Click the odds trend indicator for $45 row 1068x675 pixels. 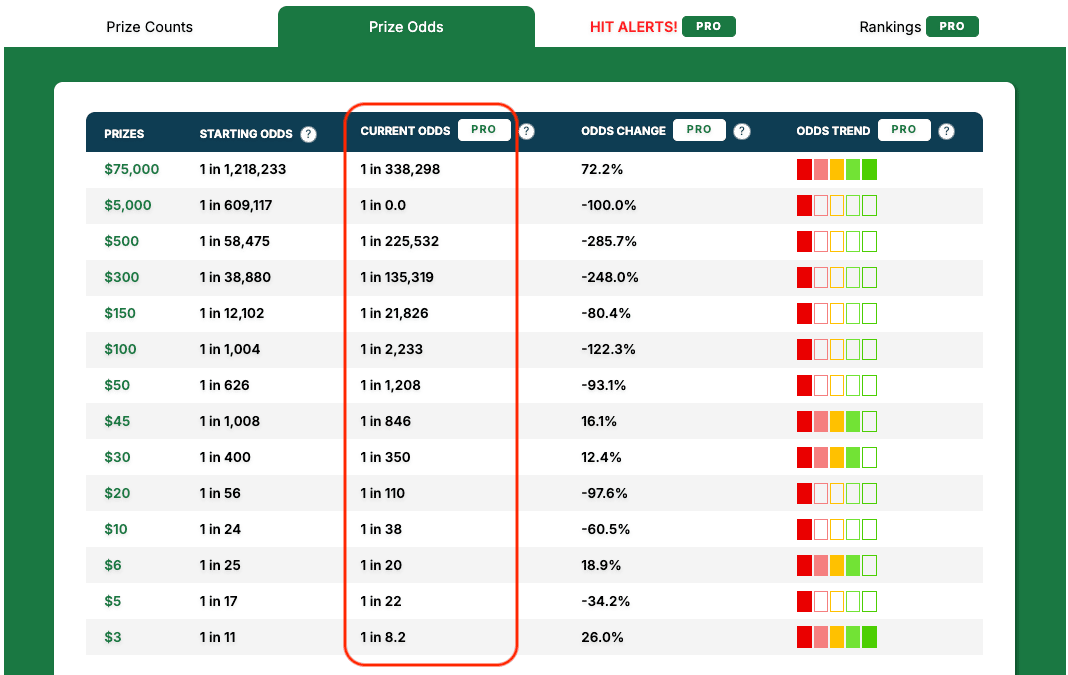[837, 421]
